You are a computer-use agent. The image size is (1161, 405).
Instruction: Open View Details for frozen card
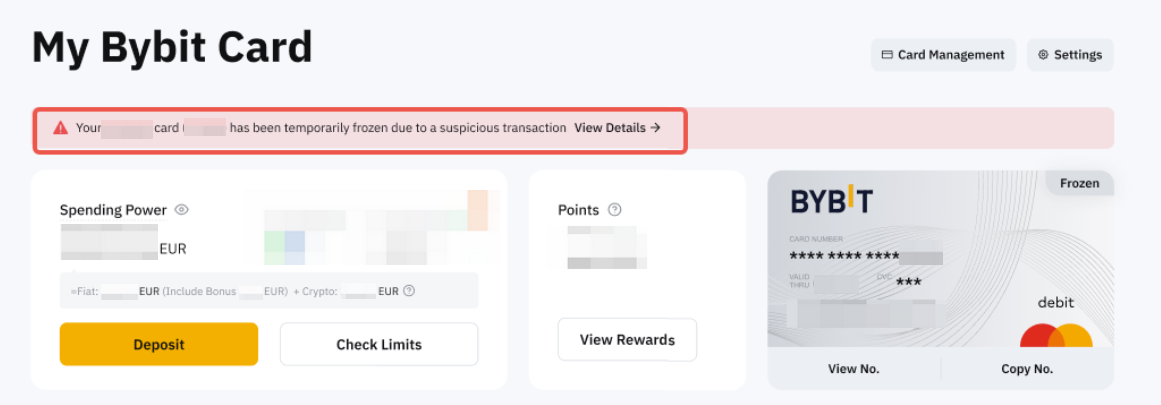[x=617, y=128]
